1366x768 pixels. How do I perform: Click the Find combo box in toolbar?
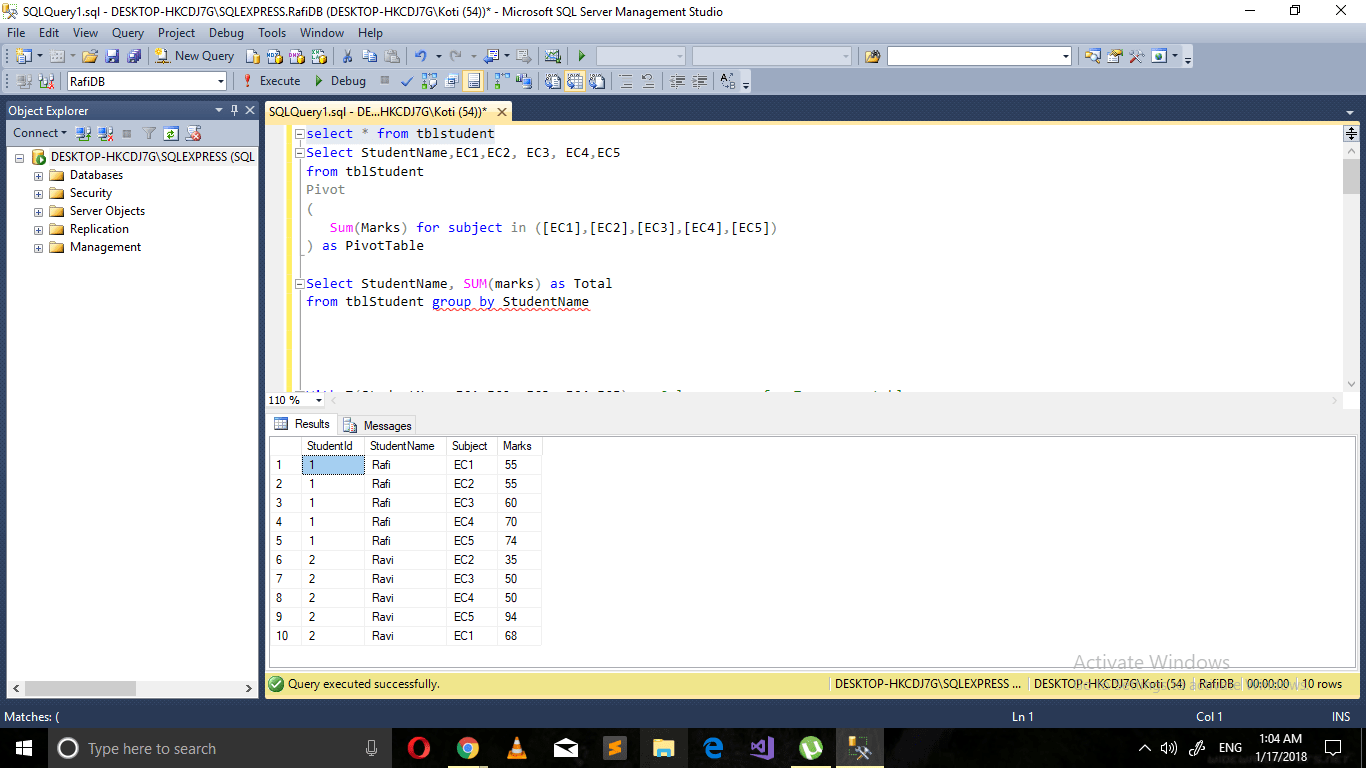tap(979, 56)
